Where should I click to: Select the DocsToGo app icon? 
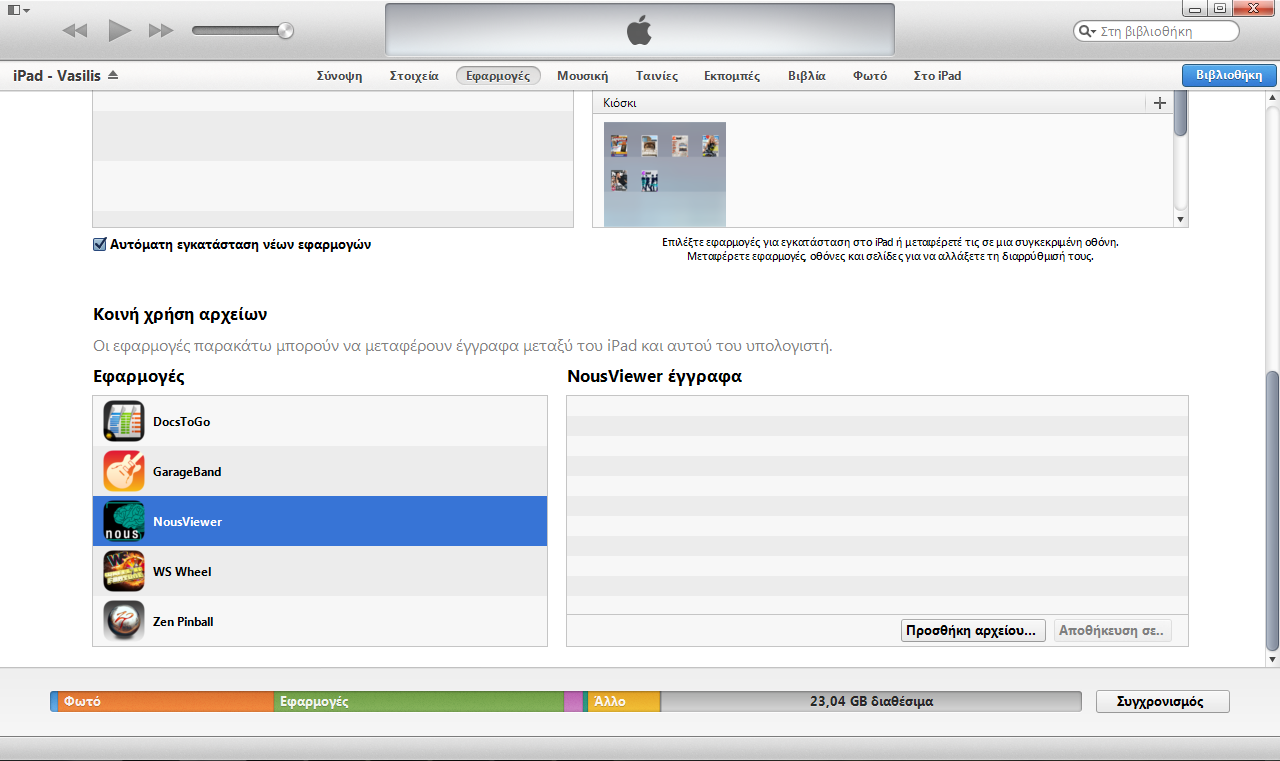[x=124, y=421]
